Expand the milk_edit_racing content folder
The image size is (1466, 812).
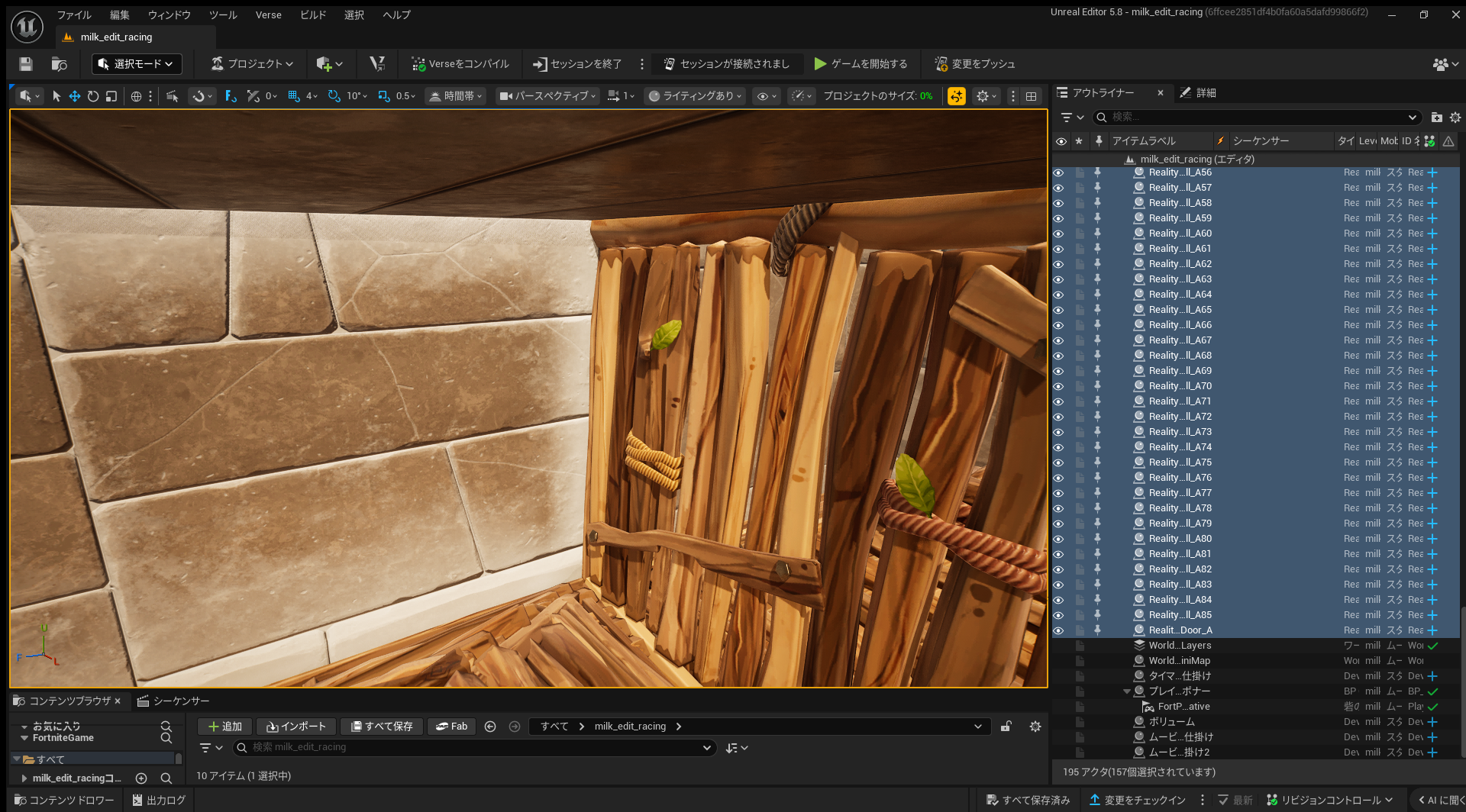tap(24, 778)
